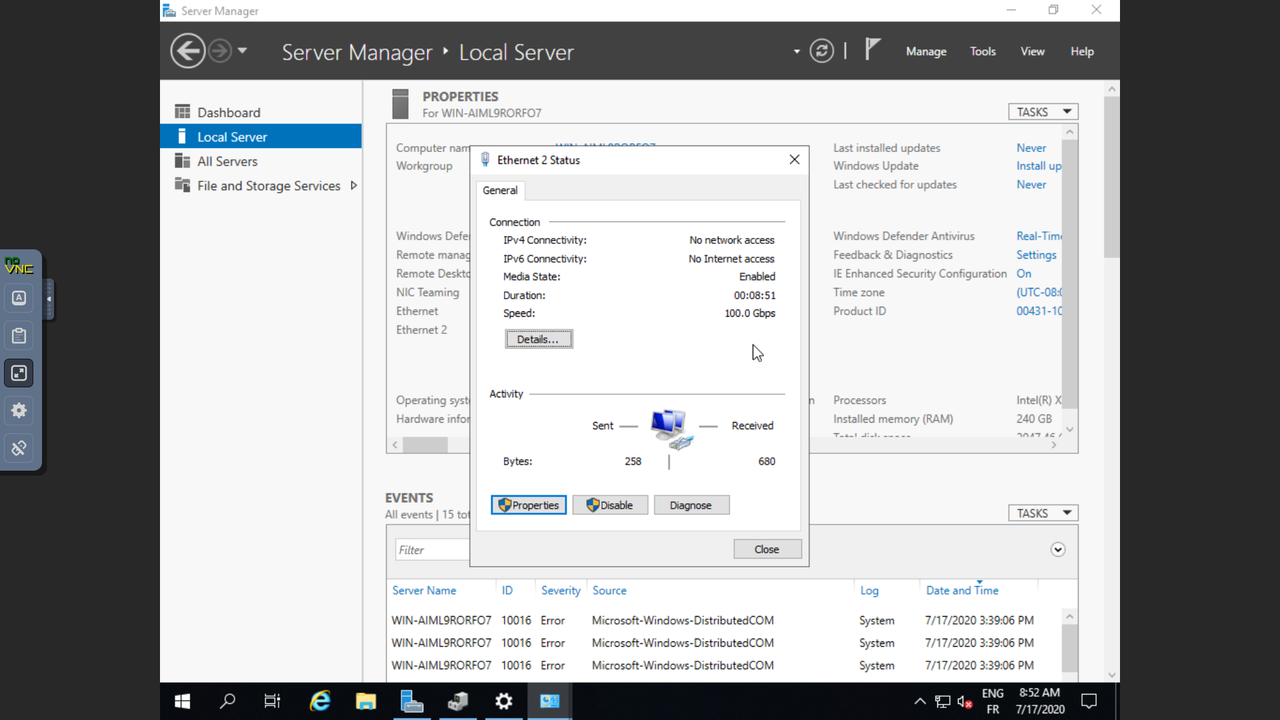Click the noVNC clipboard icon
The height and width of the screenshot is (720, 1280).
tap(19, 335)
